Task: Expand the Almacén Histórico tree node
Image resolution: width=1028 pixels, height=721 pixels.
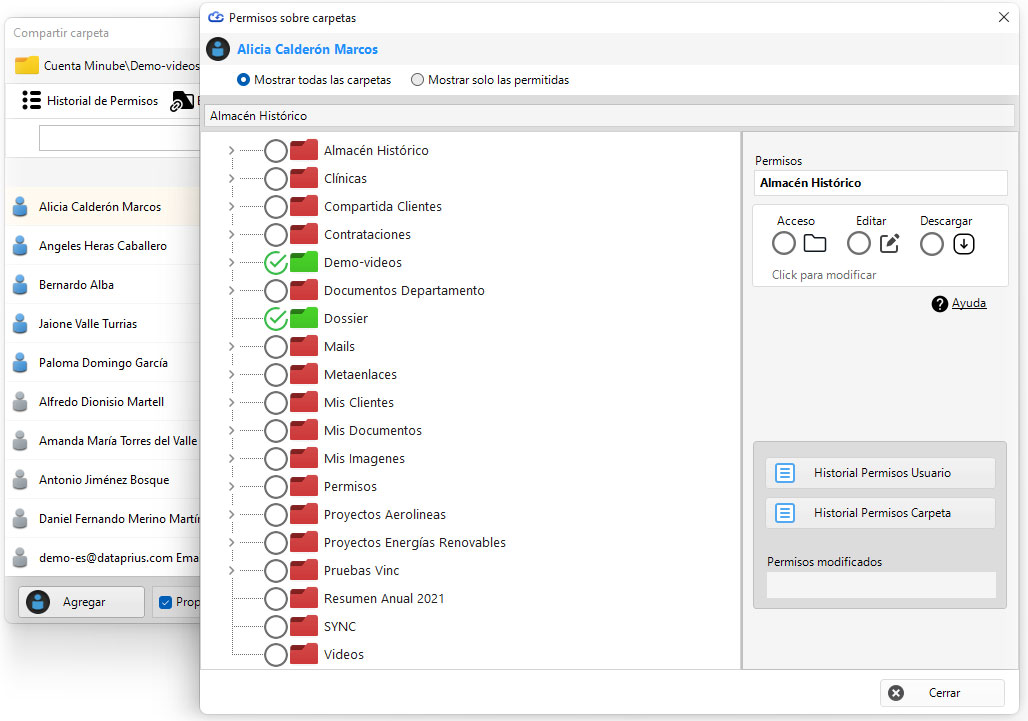Action: click(231, 151)
